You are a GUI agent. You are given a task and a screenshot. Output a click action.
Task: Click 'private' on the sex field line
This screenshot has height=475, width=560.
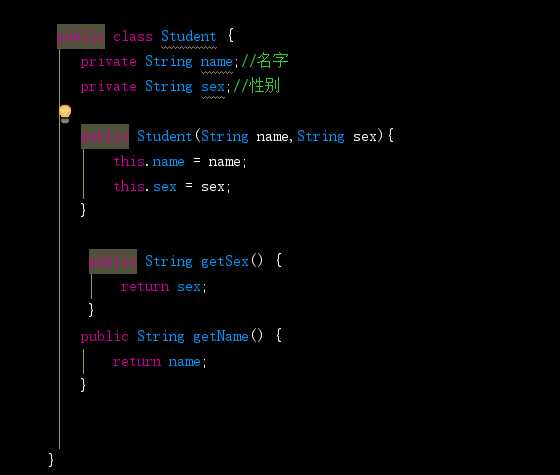coord(108,87)
